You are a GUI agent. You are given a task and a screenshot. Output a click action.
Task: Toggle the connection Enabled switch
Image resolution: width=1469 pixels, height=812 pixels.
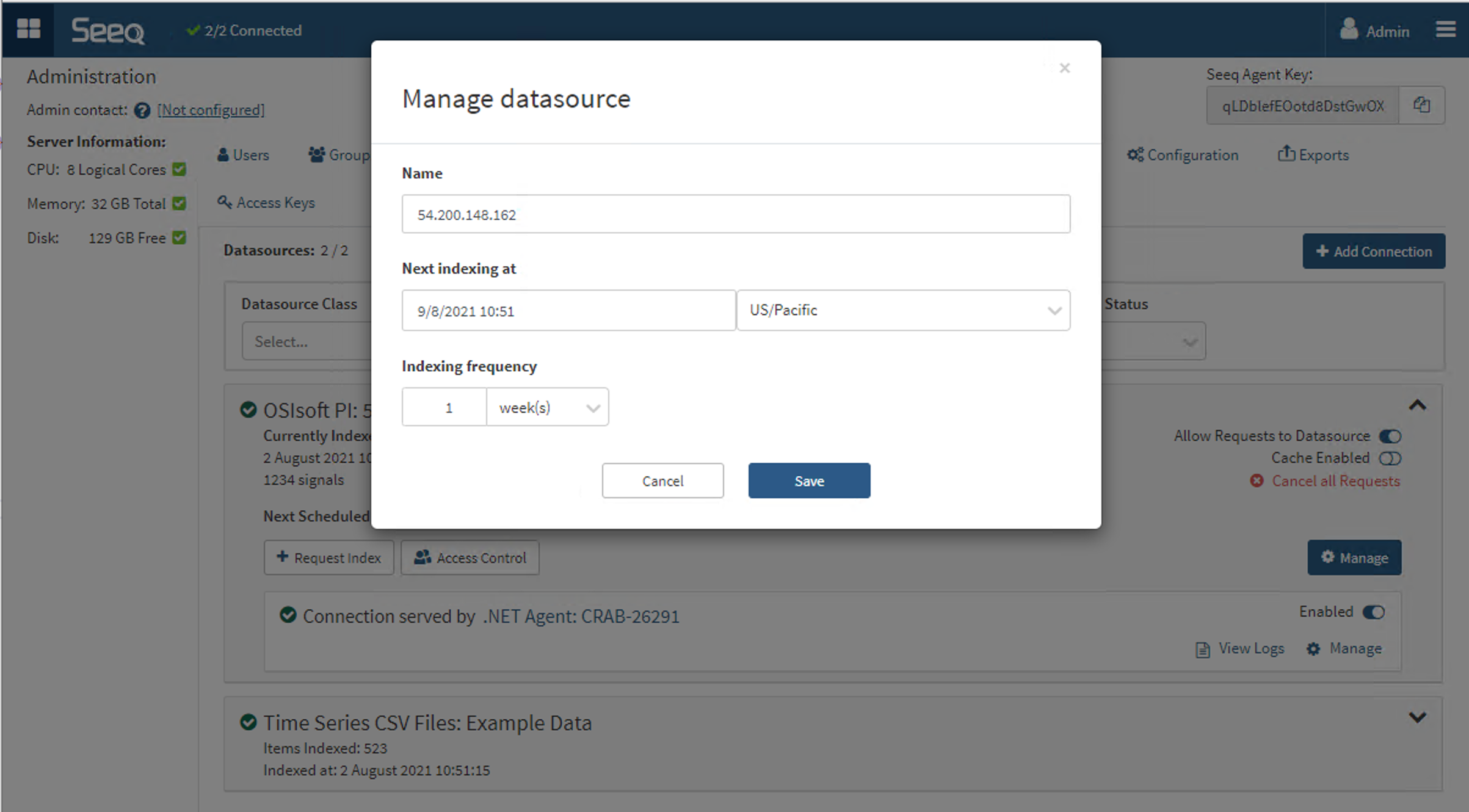(x=1374, y=612)
